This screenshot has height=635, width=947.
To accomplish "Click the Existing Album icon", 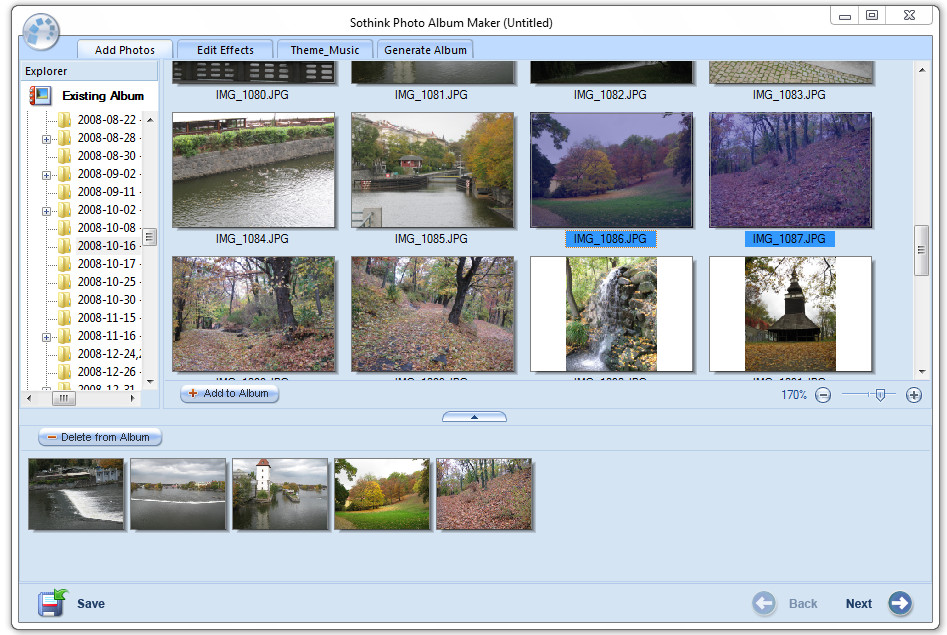I will click(40, 95).
